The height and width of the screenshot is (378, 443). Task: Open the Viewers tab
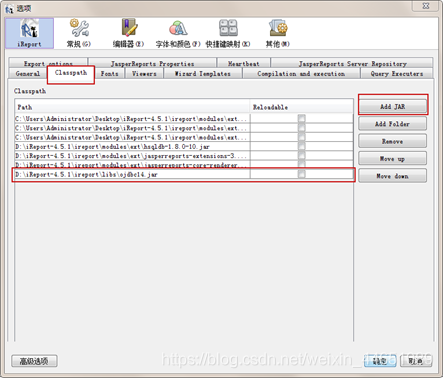pos(144,73)
